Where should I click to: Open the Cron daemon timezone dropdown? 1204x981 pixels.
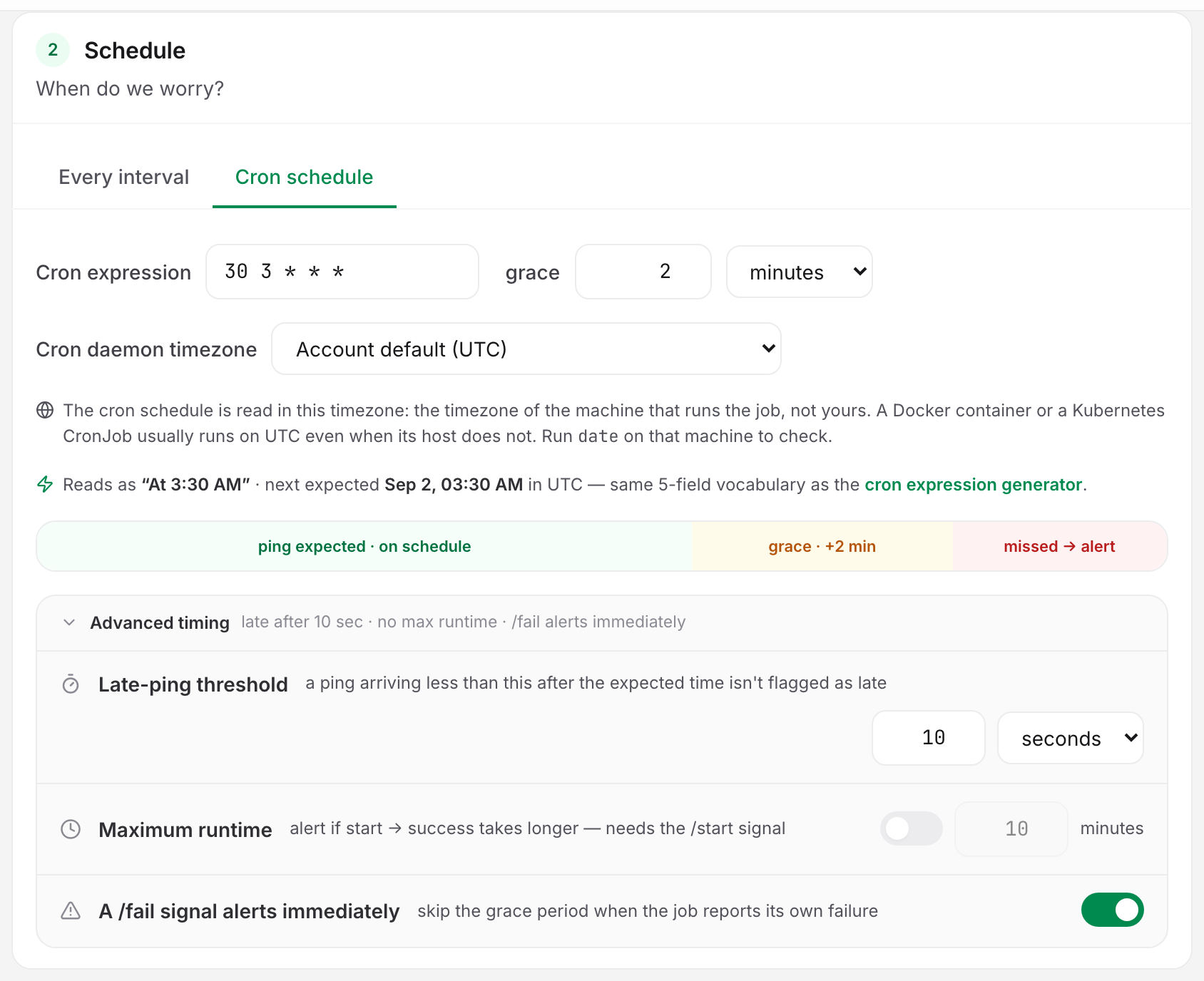pos(526,349)
